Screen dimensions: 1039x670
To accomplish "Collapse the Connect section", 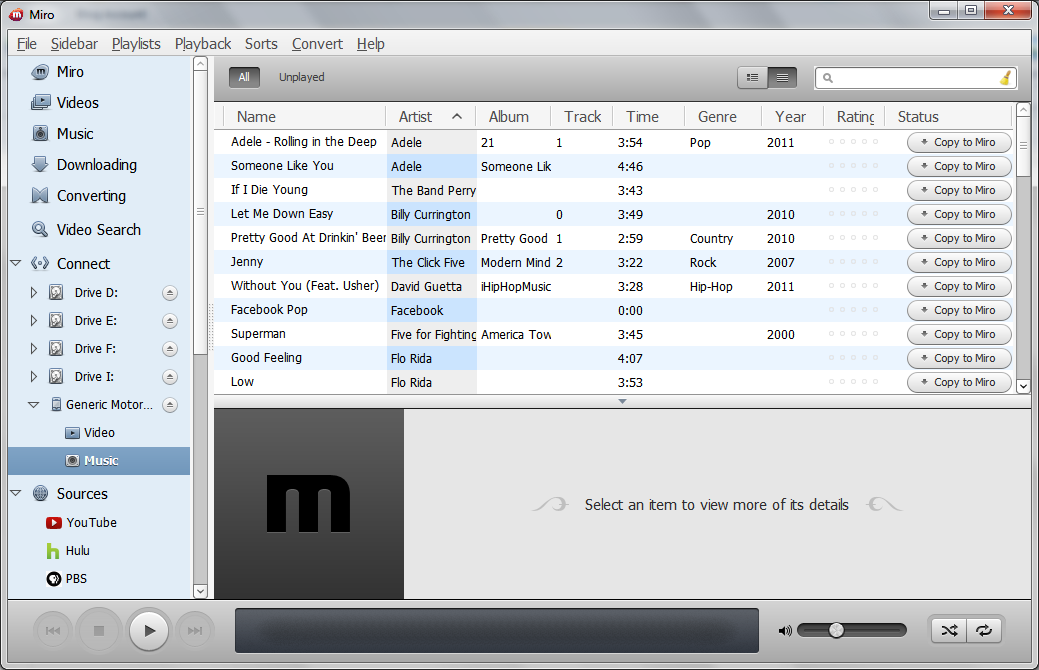I will 16,263.
